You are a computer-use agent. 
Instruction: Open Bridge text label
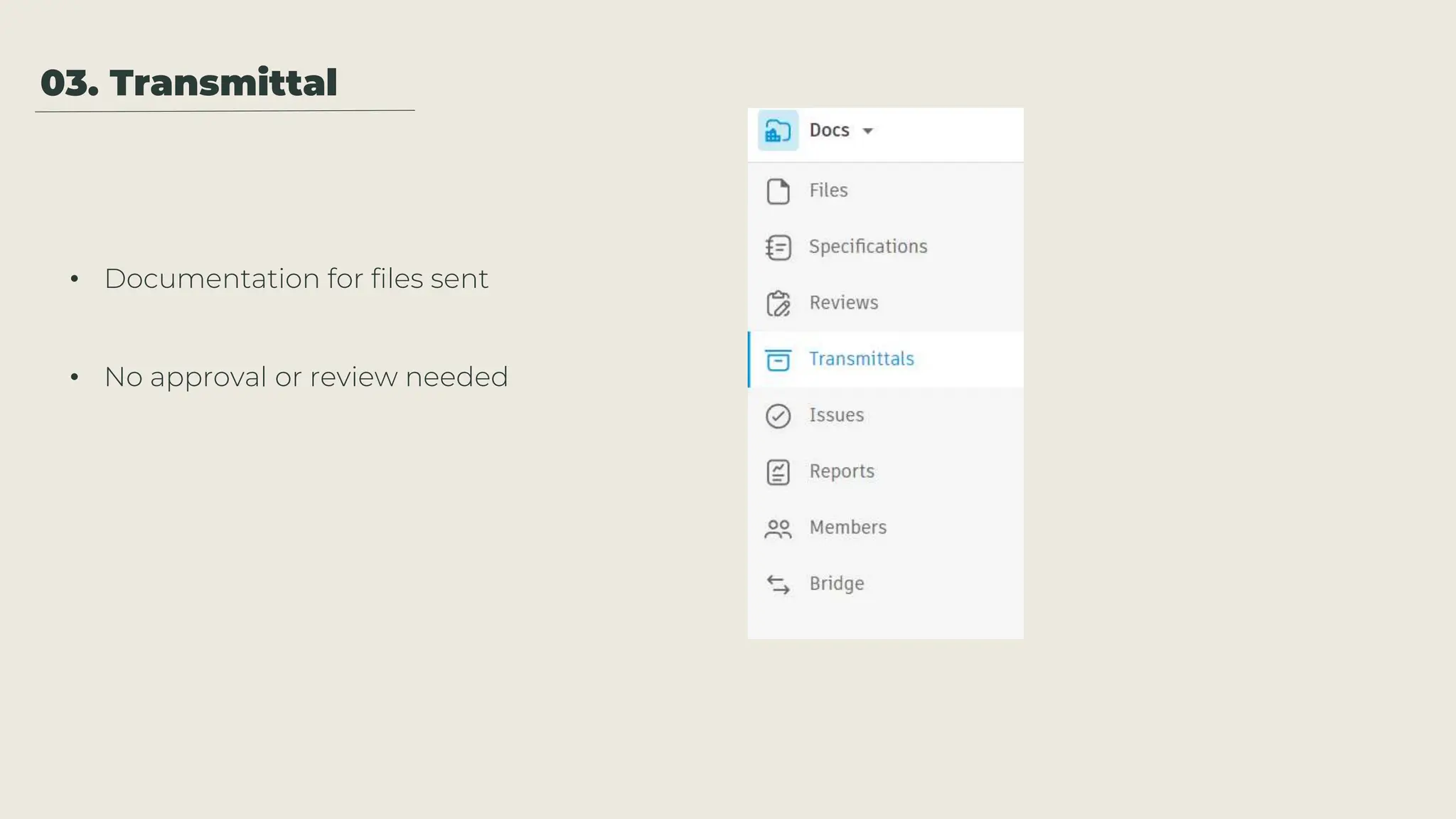click(x=836, y=584)
